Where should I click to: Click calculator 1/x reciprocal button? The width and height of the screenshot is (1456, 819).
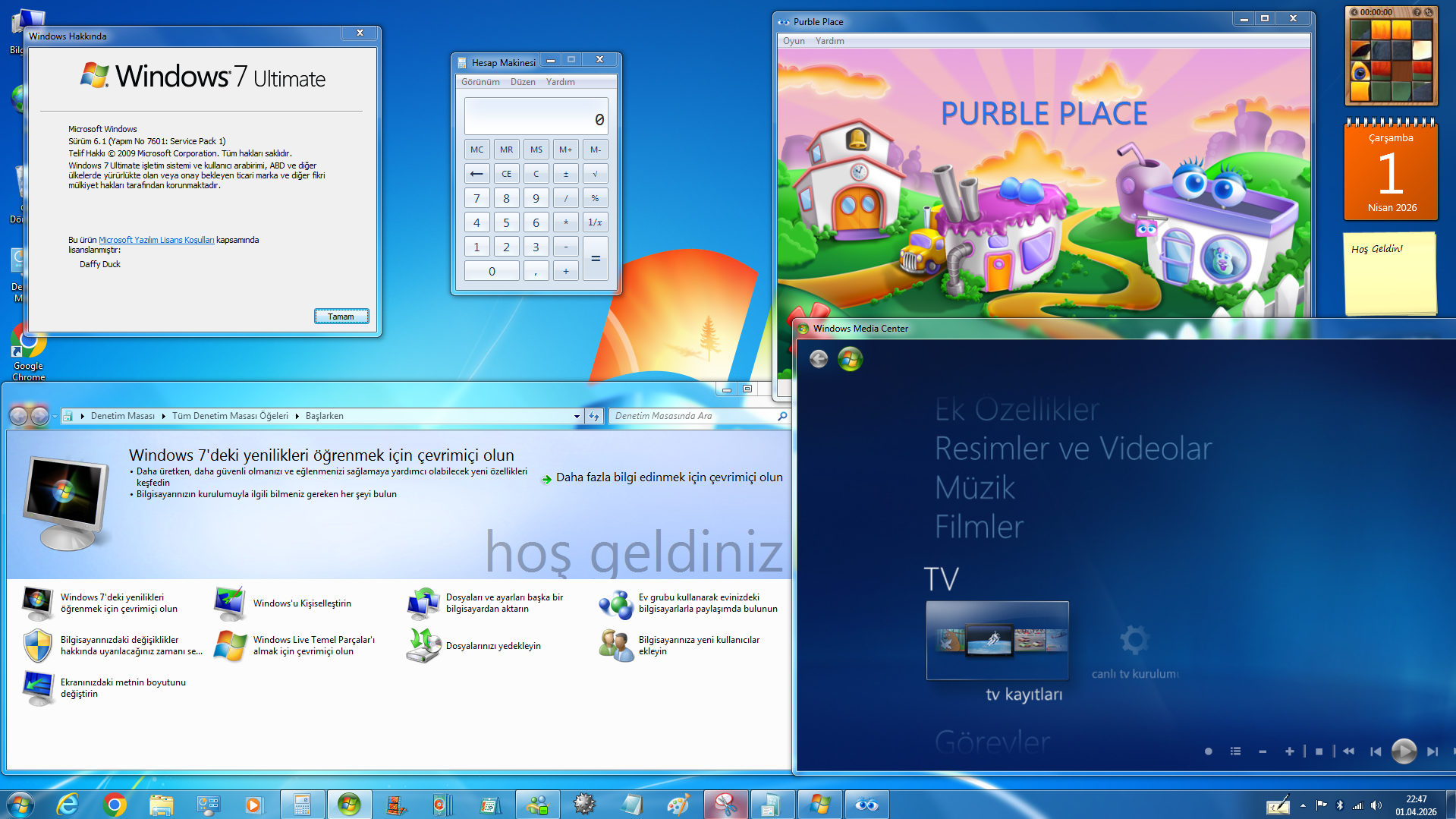pos(595,222)
